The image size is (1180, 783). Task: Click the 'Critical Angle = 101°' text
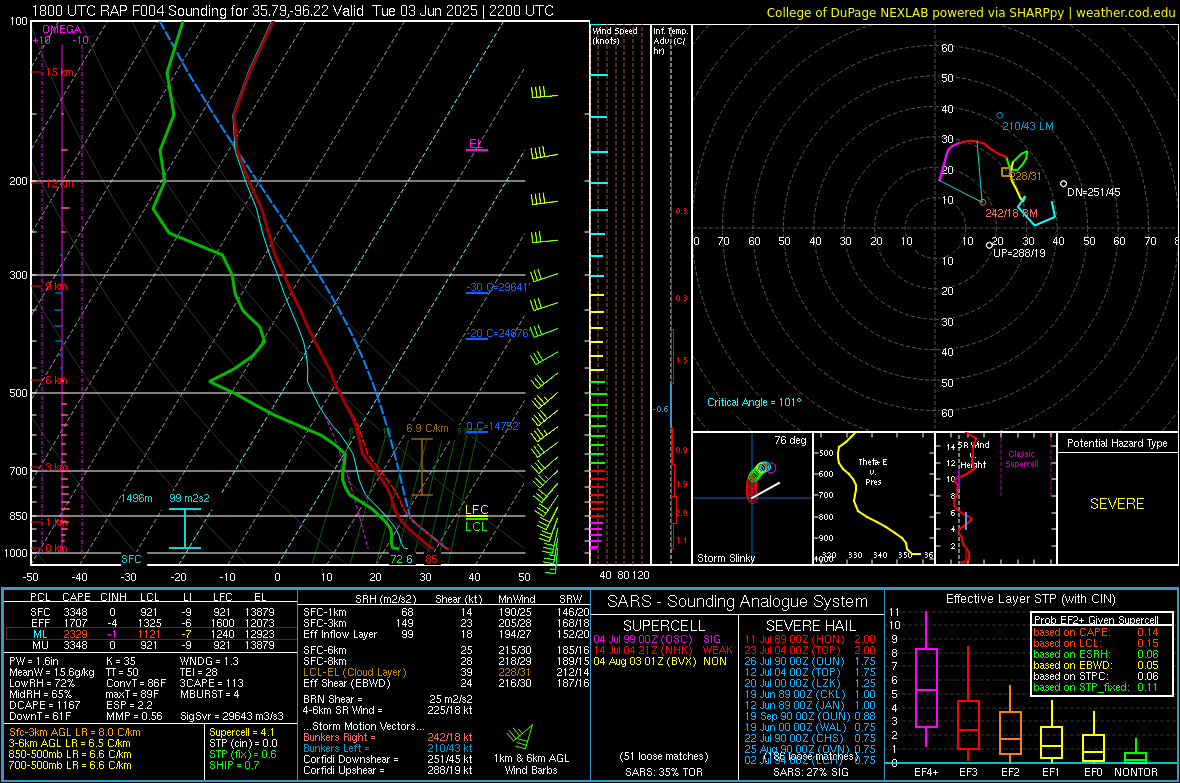tap(754, 402)
